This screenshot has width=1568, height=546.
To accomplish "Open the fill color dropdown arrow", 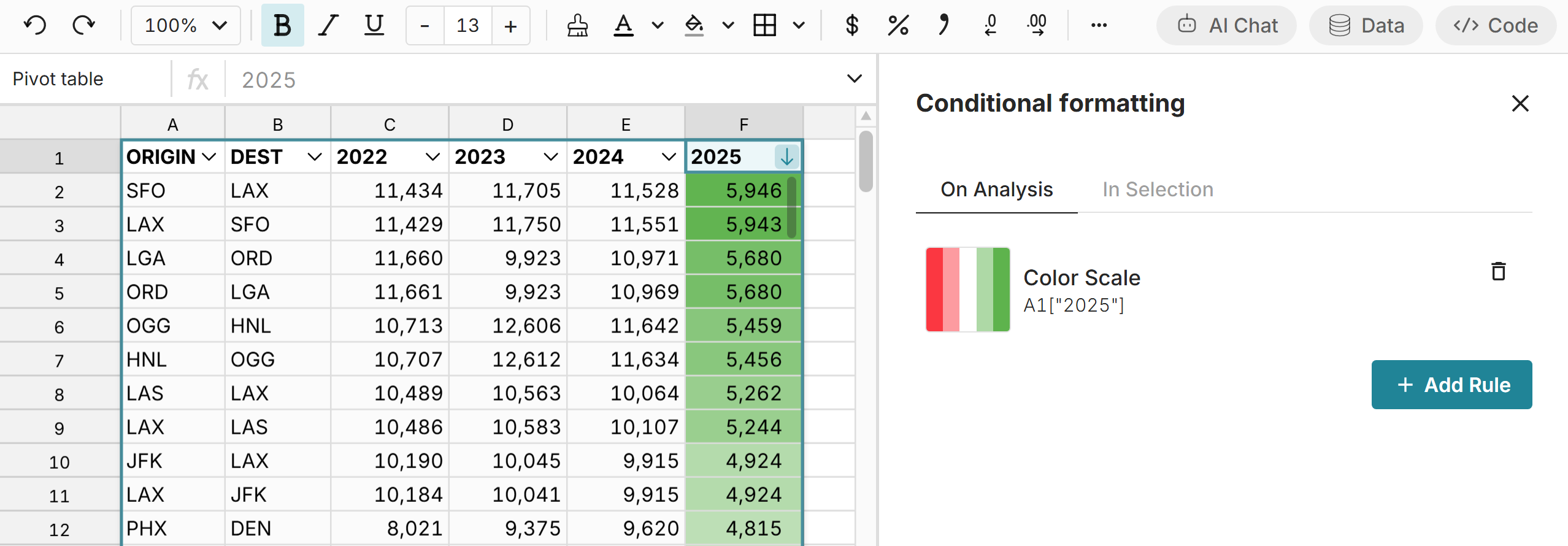I will [728, 26].
